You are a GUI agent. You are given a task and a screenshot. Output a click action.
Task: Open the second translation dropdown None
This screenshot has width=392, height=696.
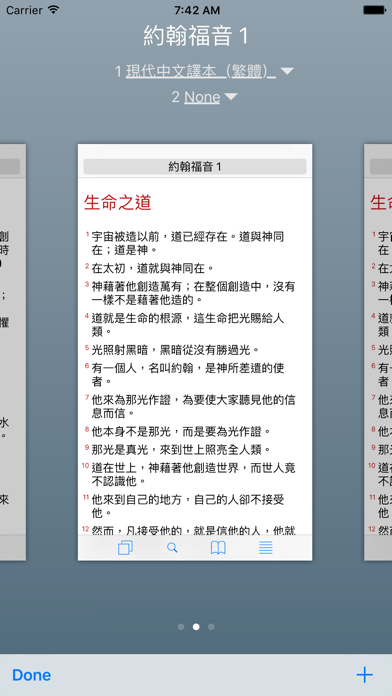point(202,97)
